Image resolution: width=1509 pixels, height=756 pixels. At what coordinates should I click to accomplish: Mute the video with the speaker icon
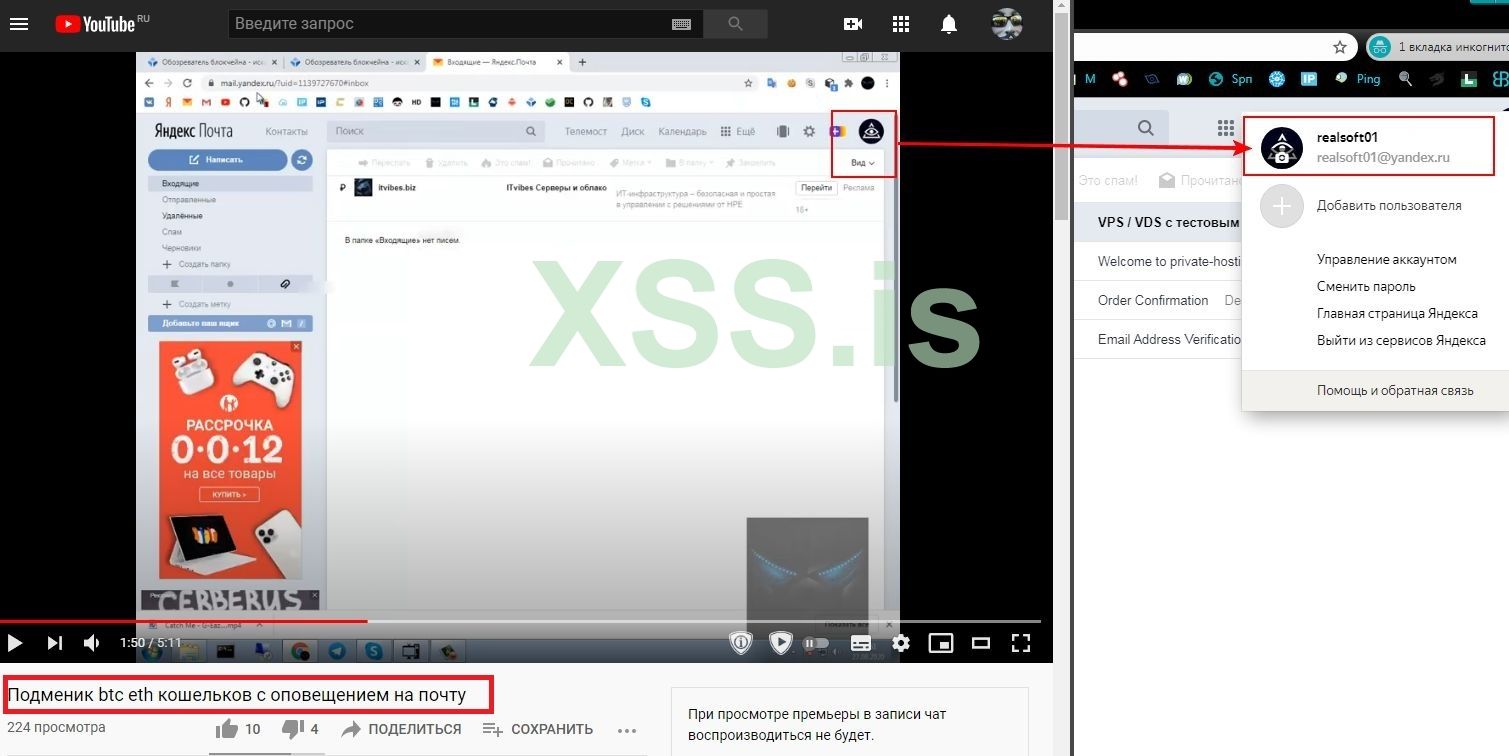tap(91, 643)
